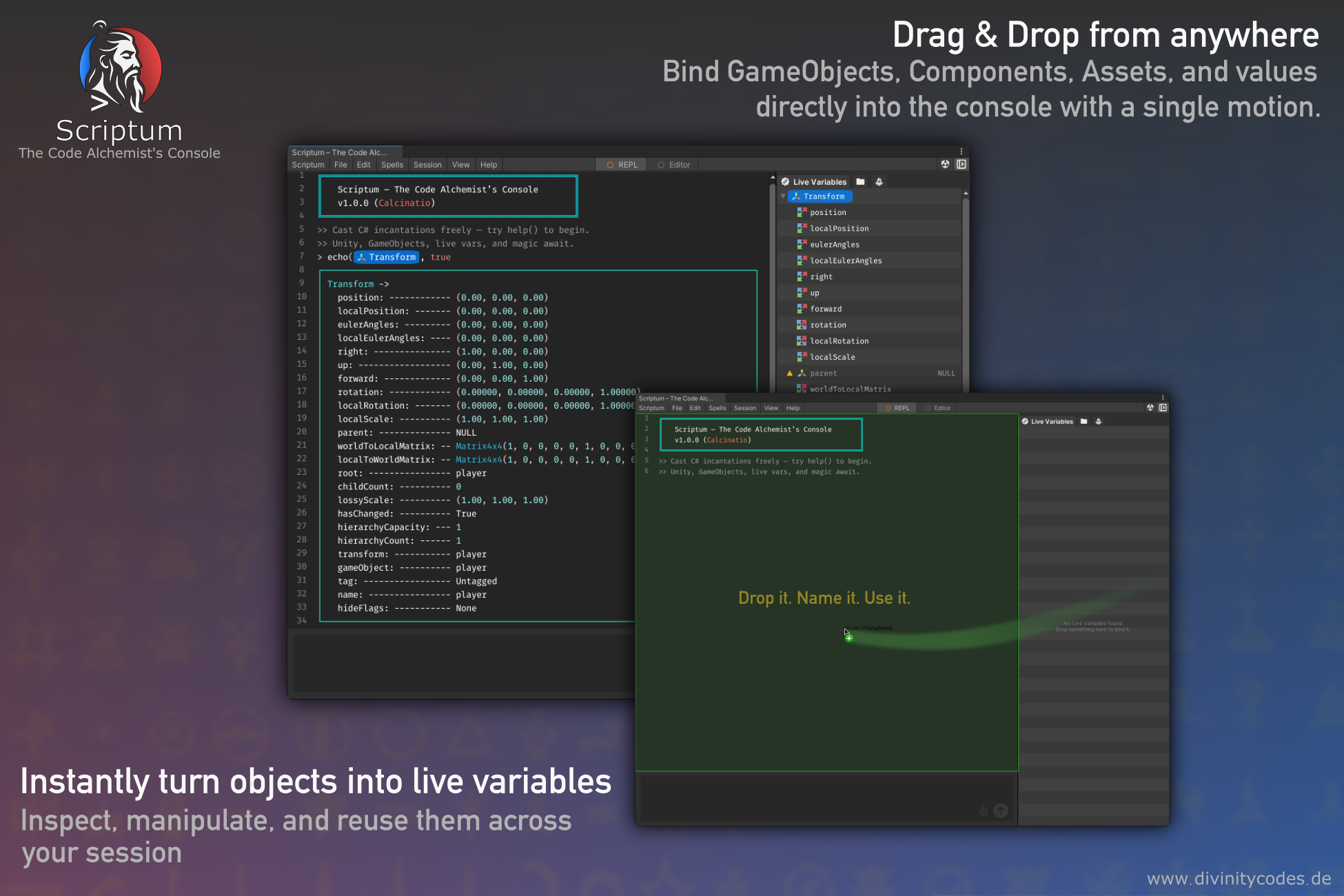Click the front window title tab
Screen dimensions: 1344x896
tap(680, 398)
